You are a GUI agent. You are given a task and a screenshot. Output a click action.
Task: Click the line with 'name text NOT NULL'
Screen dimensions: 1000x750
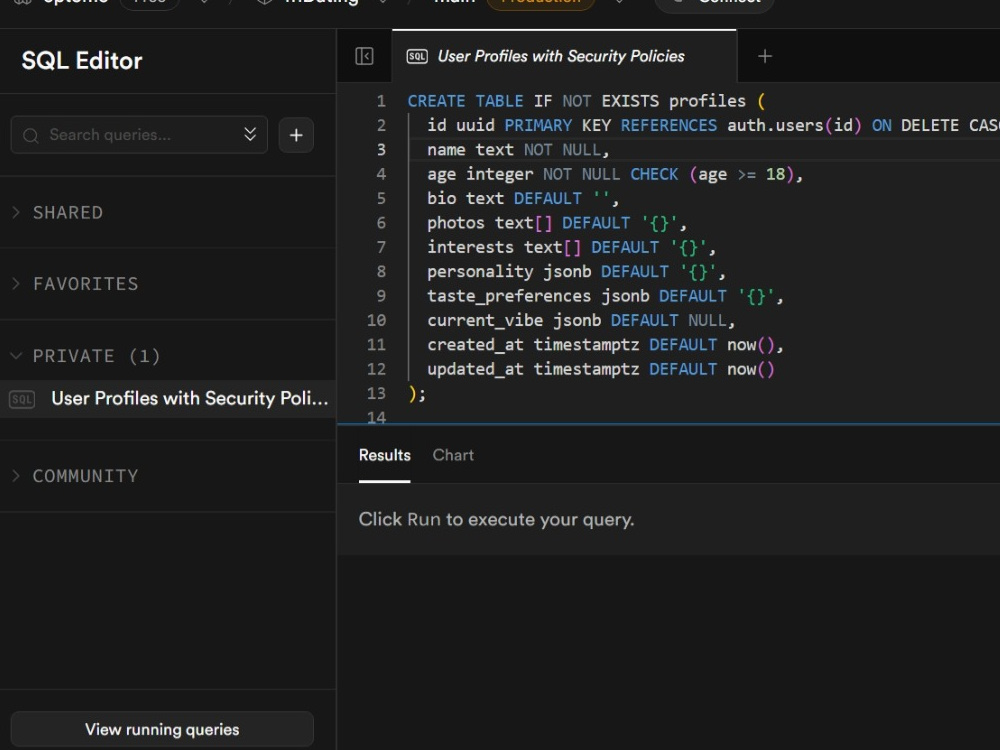click(518, 150)
